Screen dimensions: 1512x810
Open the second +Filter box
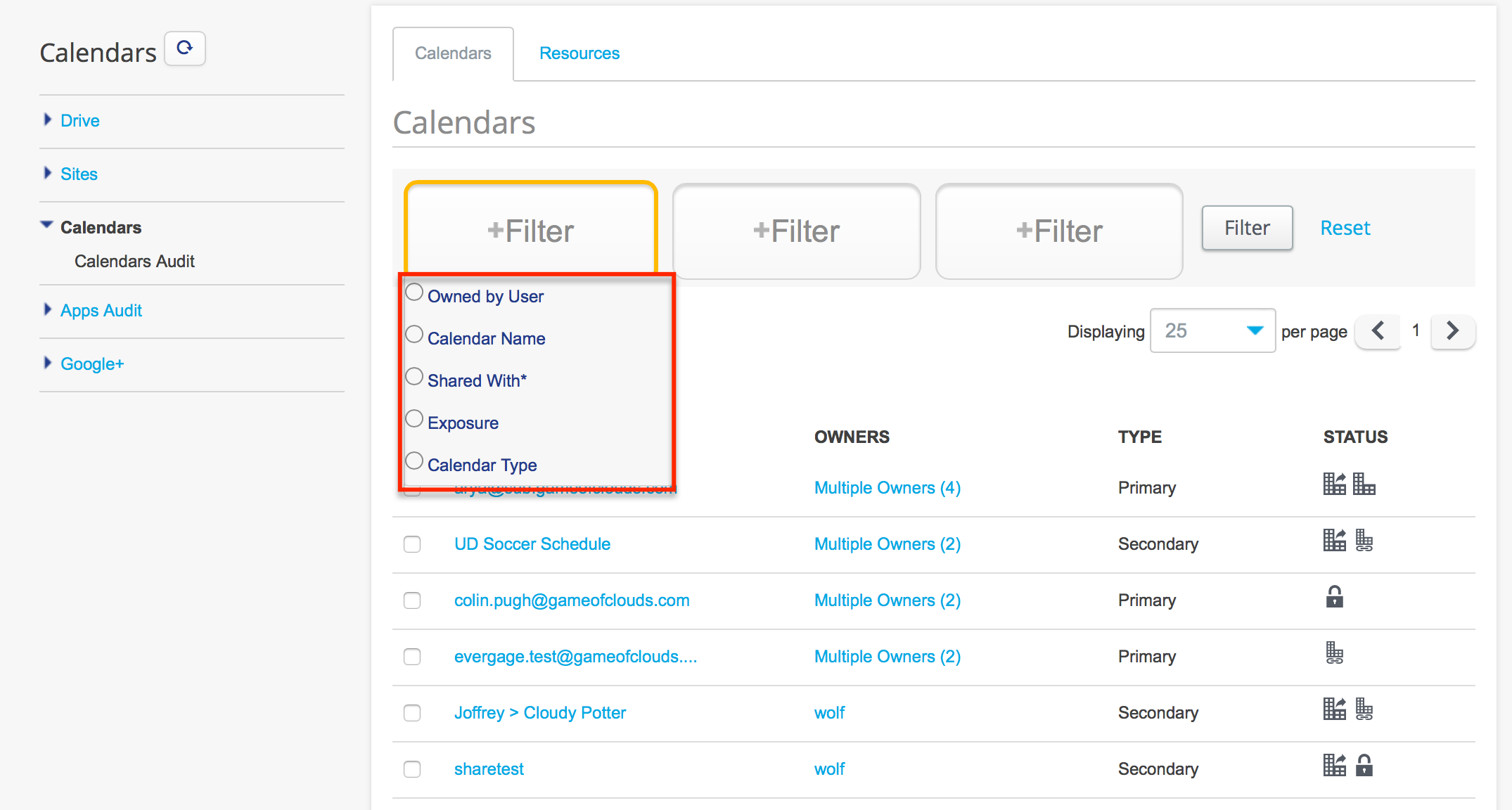(796, 231)
